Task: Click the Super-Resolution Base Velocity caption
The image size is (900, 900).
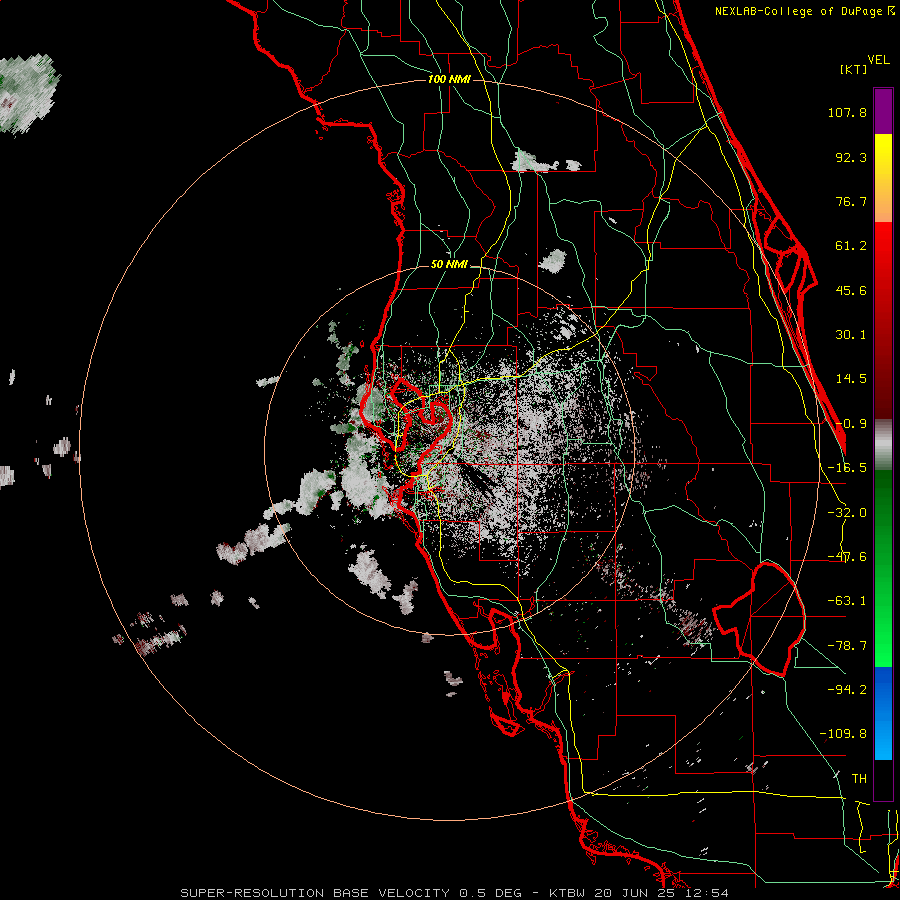Action: click(455, 893)
